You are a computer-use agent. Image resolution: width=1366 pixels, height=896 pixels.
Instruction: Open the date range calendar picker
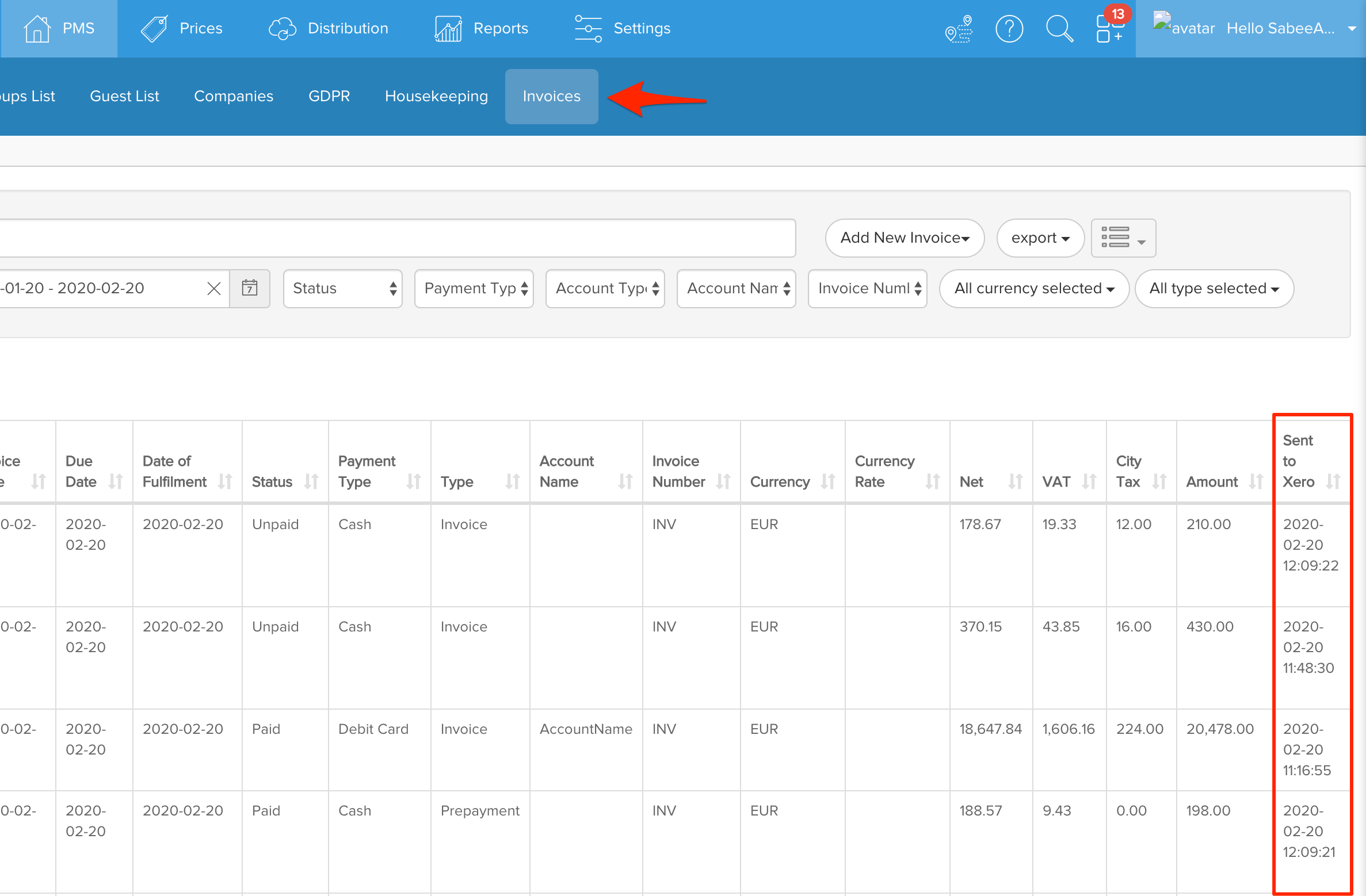(250, 288)
